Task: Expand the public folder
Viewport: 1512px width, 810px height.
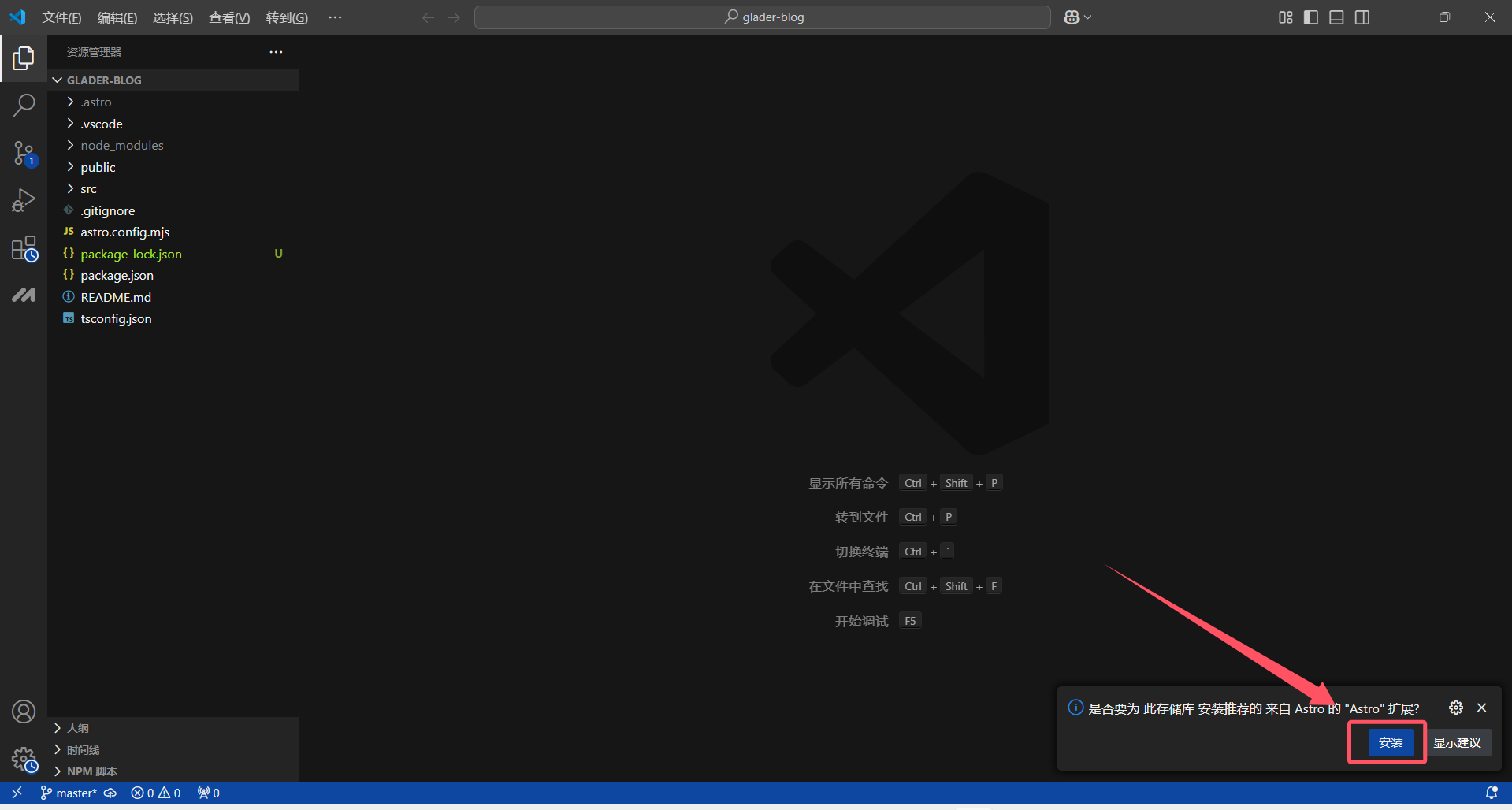Action: click(x=98, y=167)
